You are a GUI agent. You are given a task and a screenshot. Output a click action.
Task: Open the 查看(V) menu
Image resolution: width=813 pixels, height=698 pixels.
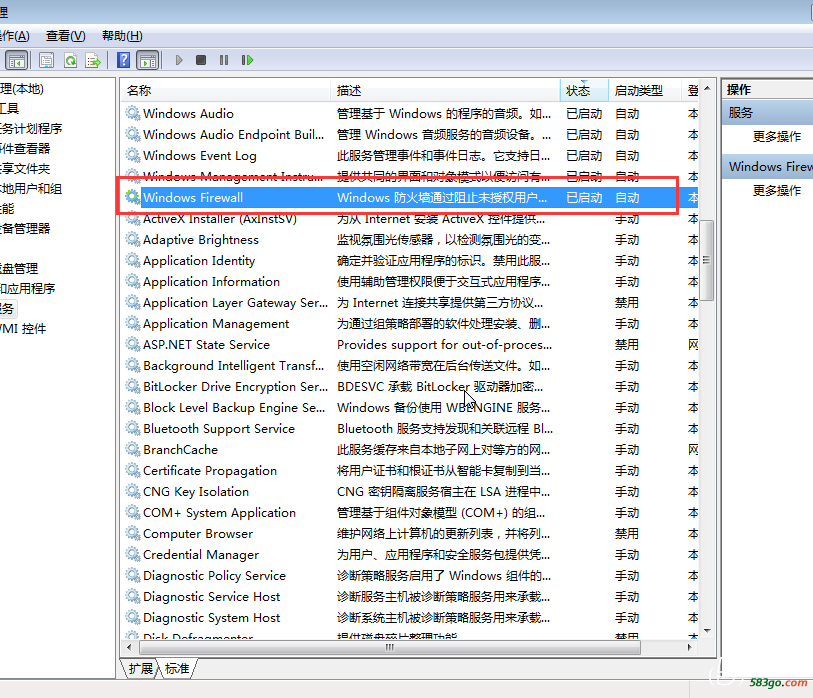(x=65, y=36)
